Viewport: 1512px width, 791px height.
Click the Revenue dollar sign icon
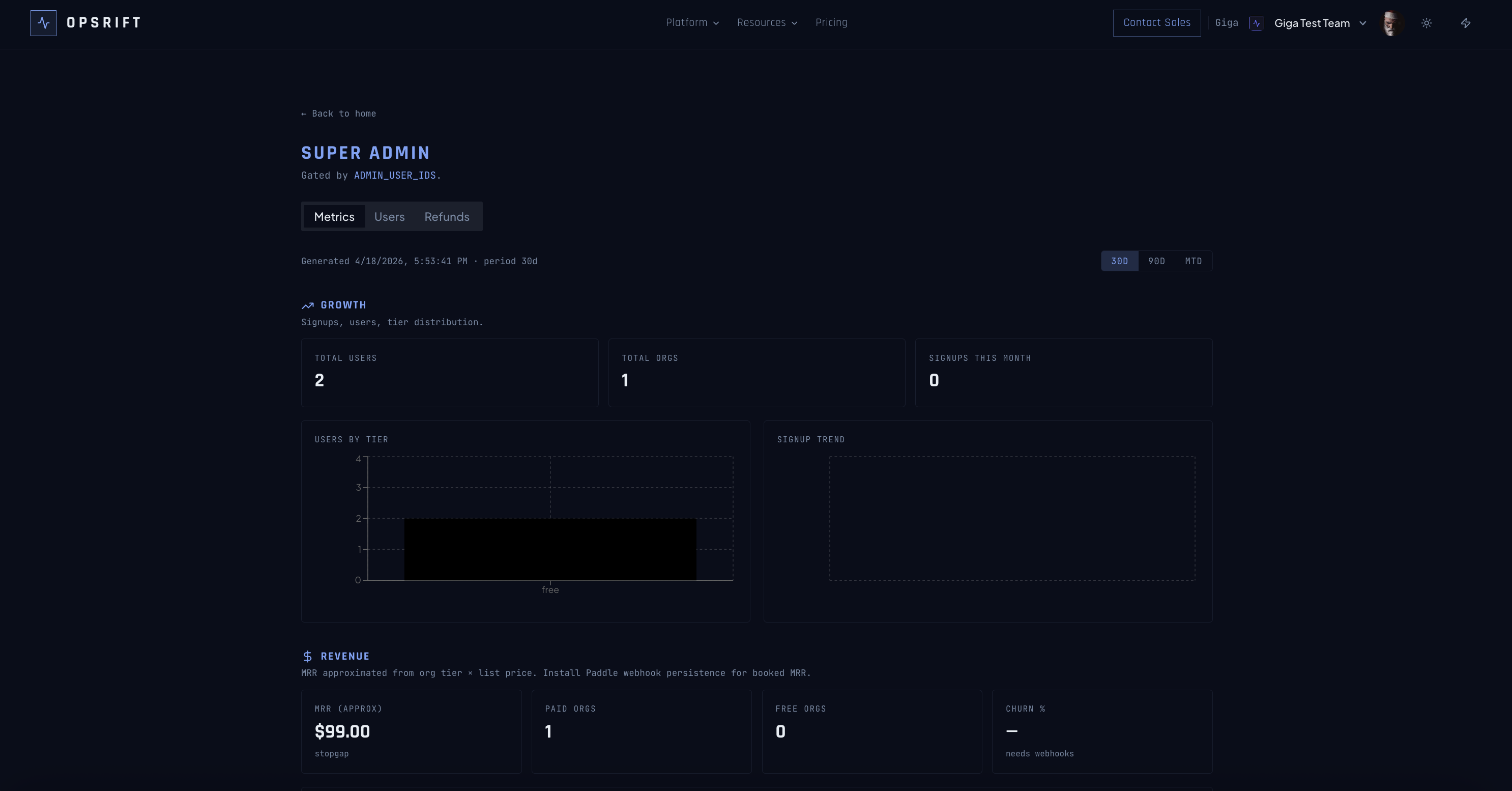pos(308,657)
